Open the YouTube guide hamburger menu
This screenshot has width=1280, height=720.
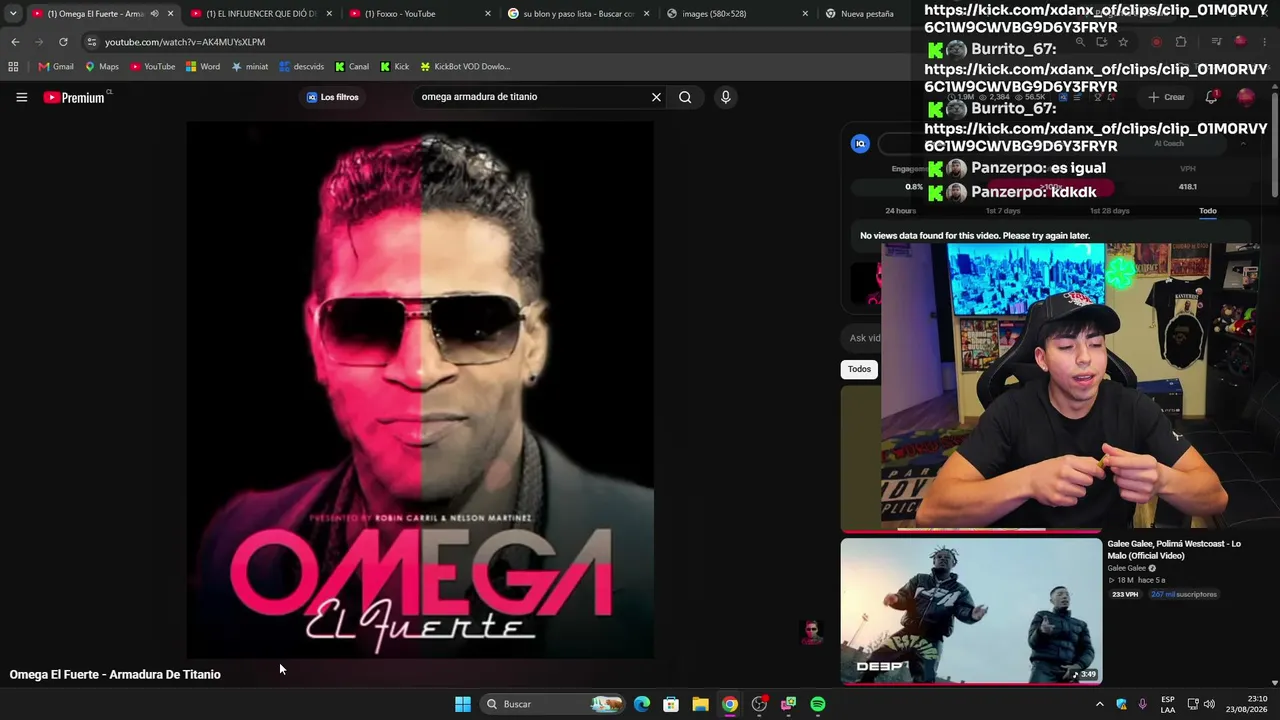tap(21, 97)
